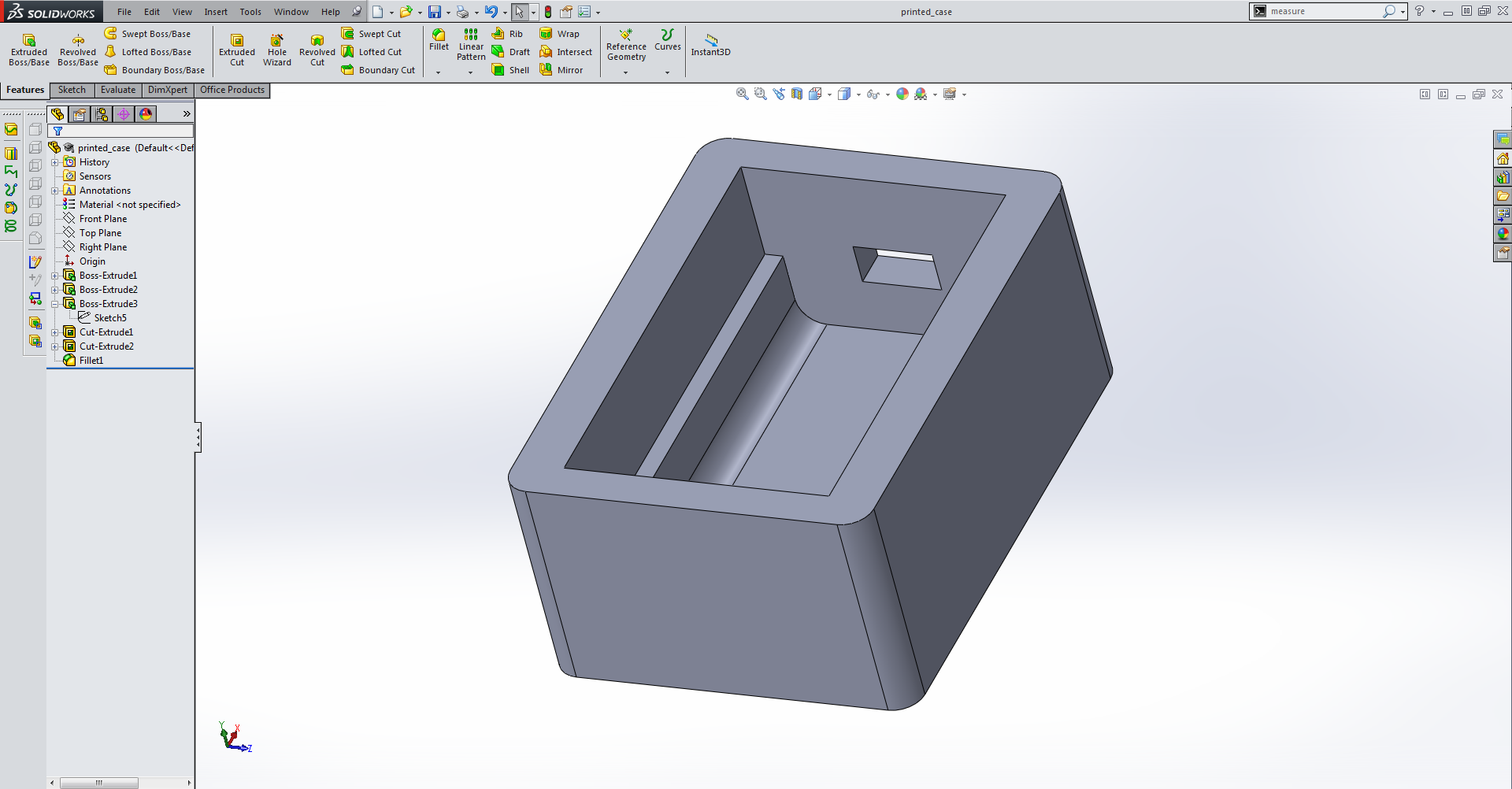Choose Boundary Boss/Base feature

point(154,70)
